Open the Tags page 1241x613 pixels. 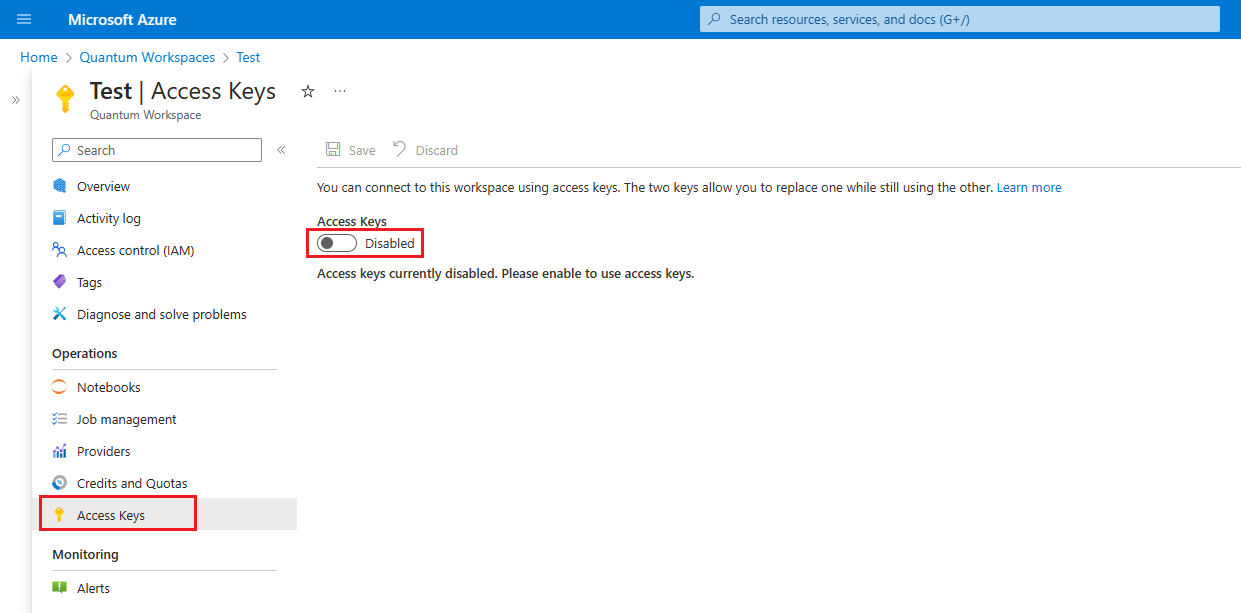[88, 282]
